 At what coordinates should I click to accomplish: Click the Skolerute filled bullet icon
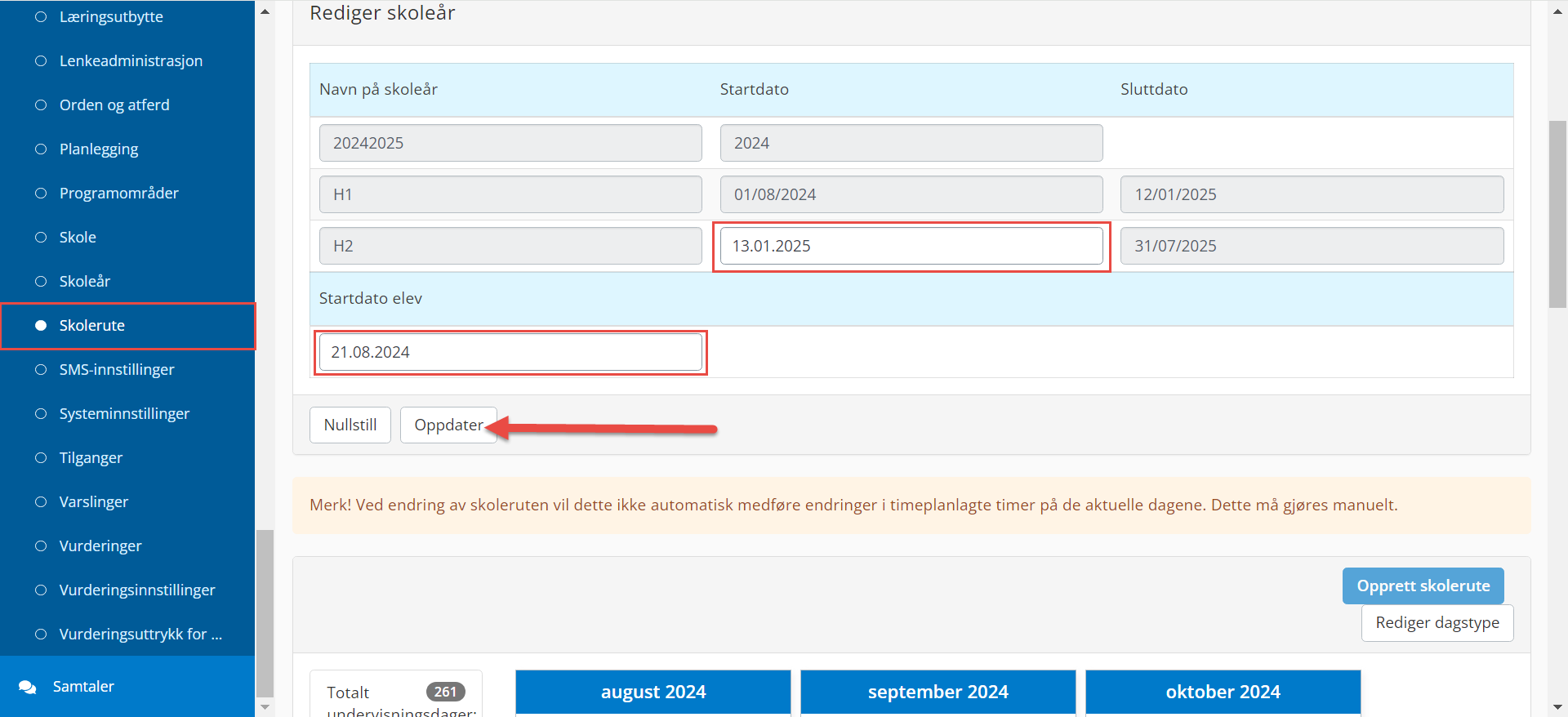point(41,325)
